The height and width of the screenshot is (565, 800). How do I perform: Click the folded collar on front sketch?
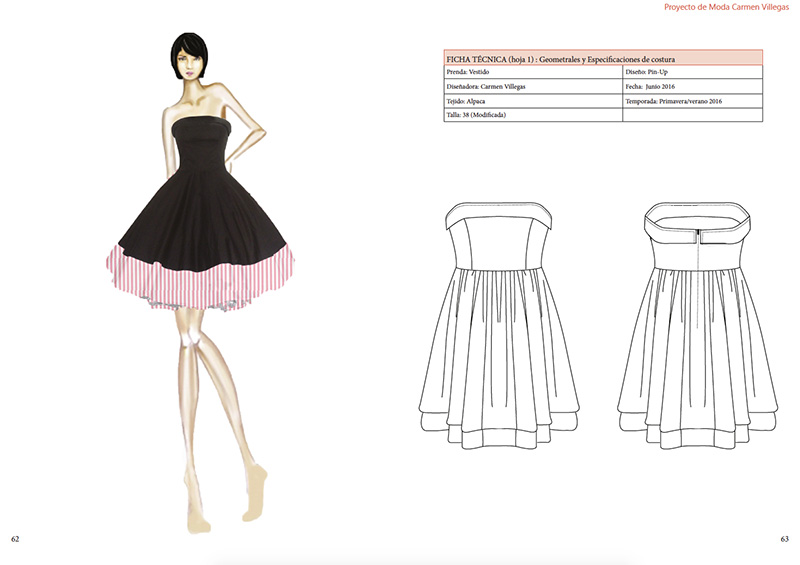(497, 215)
